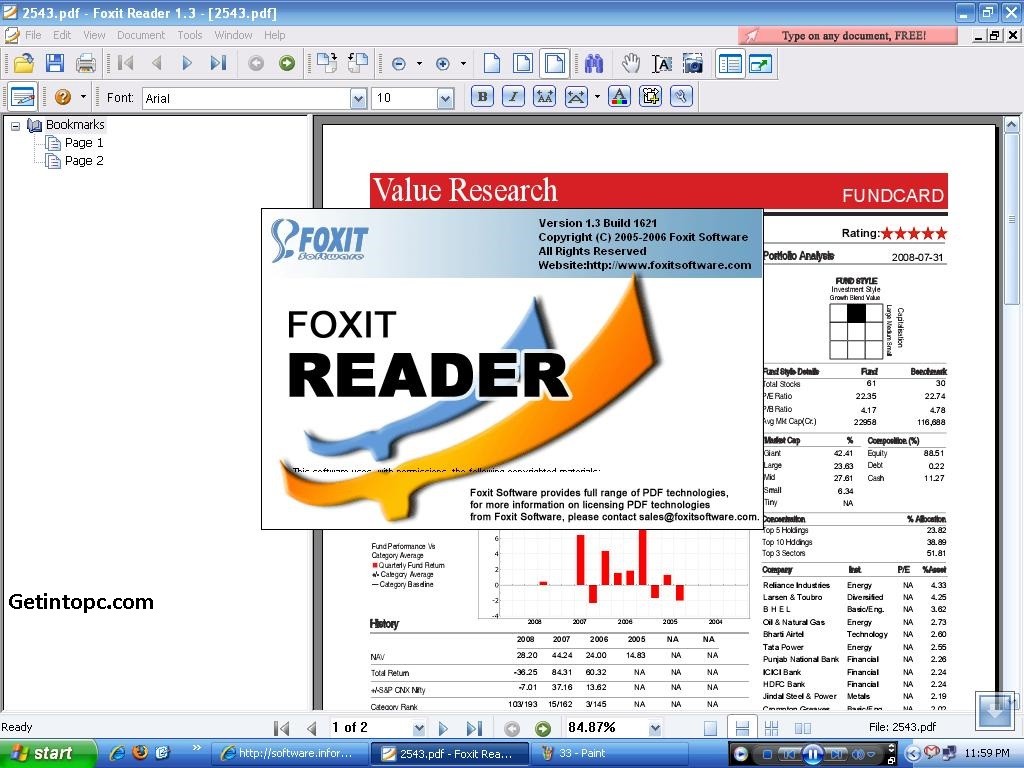This screenshot has height=768, width=1024.
Task: Select Single Page layout in status bar
Action: 710,728
